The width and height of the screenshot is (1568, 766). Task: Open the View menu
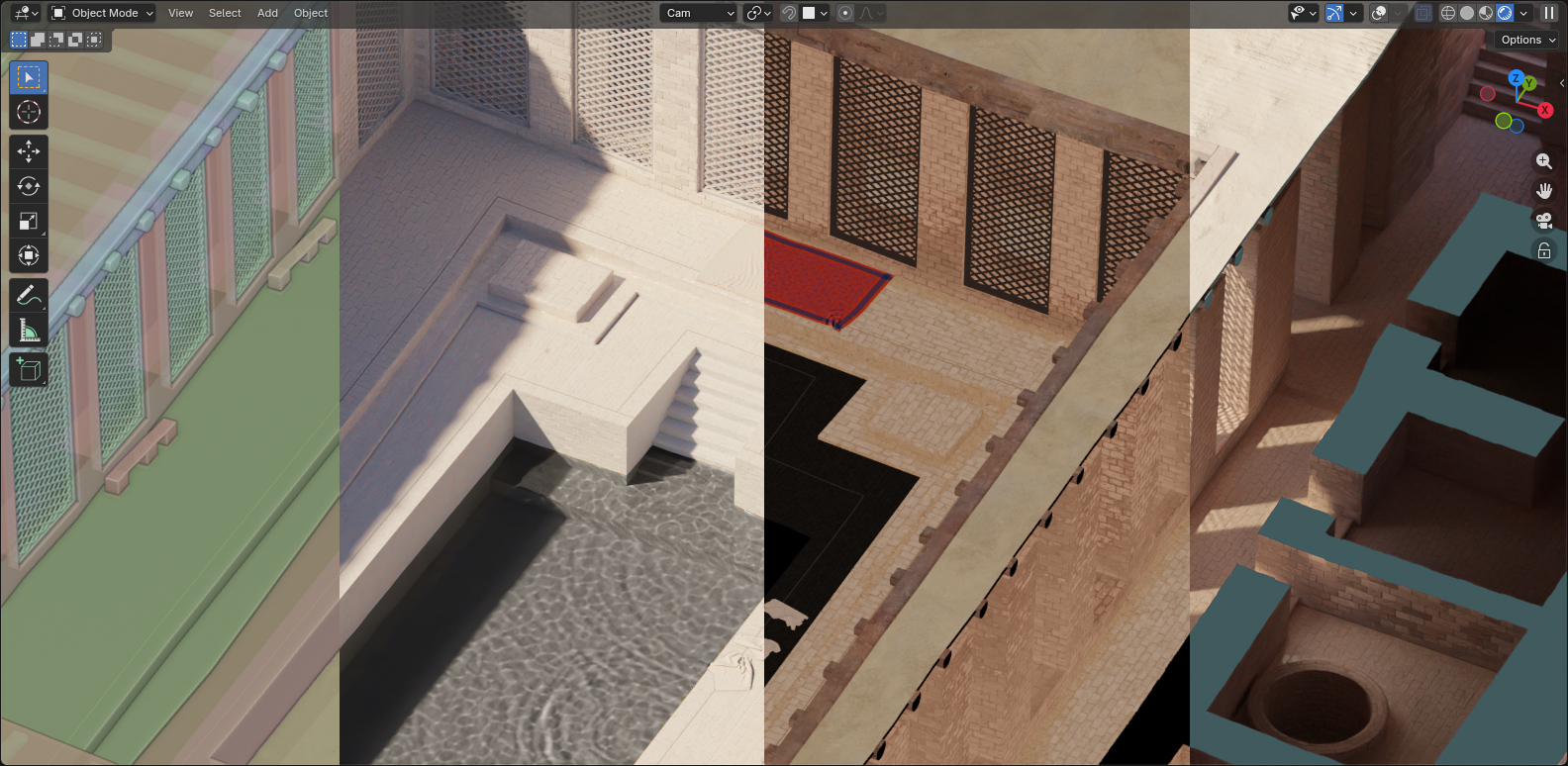(180, 13)
